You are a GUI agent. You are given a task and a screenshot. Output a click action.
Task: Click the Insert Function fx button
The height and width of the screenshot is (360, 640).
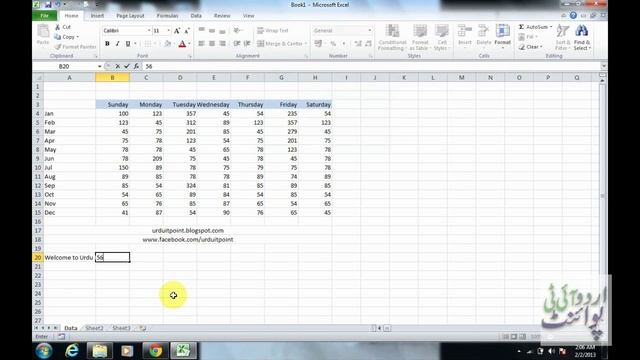tap(136, 66)
